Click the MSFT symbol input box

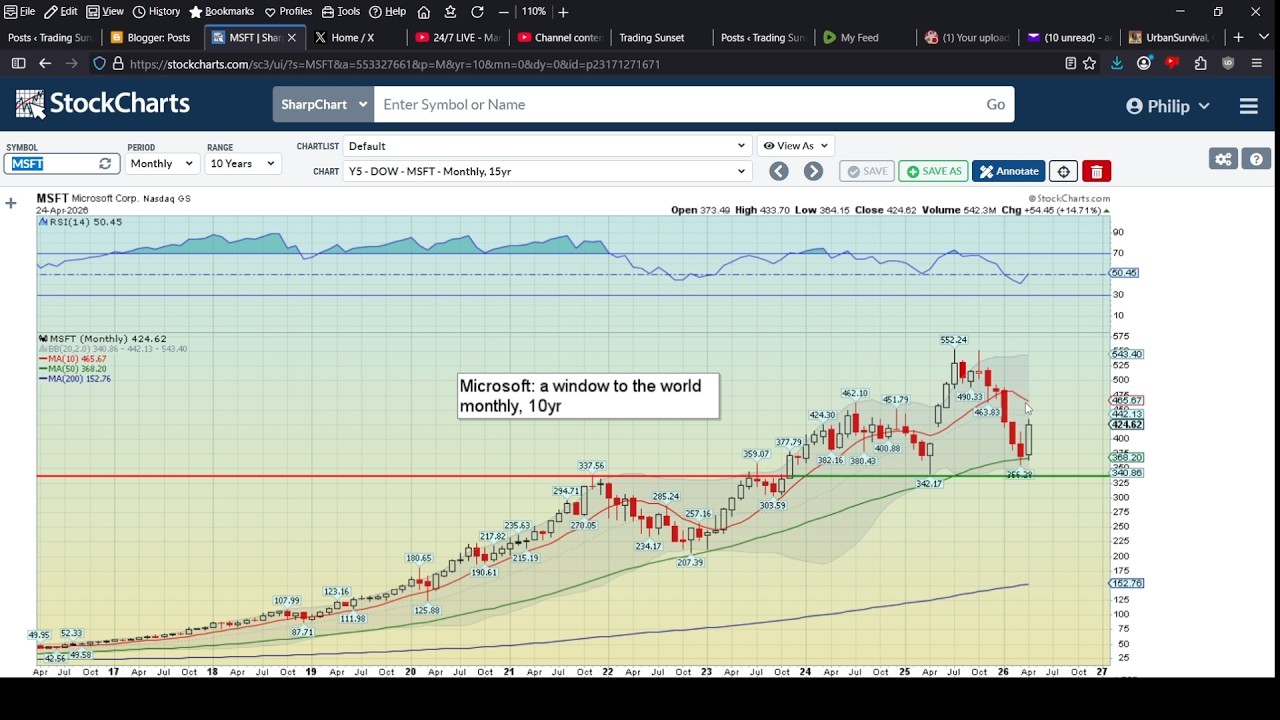coord(51,163)
